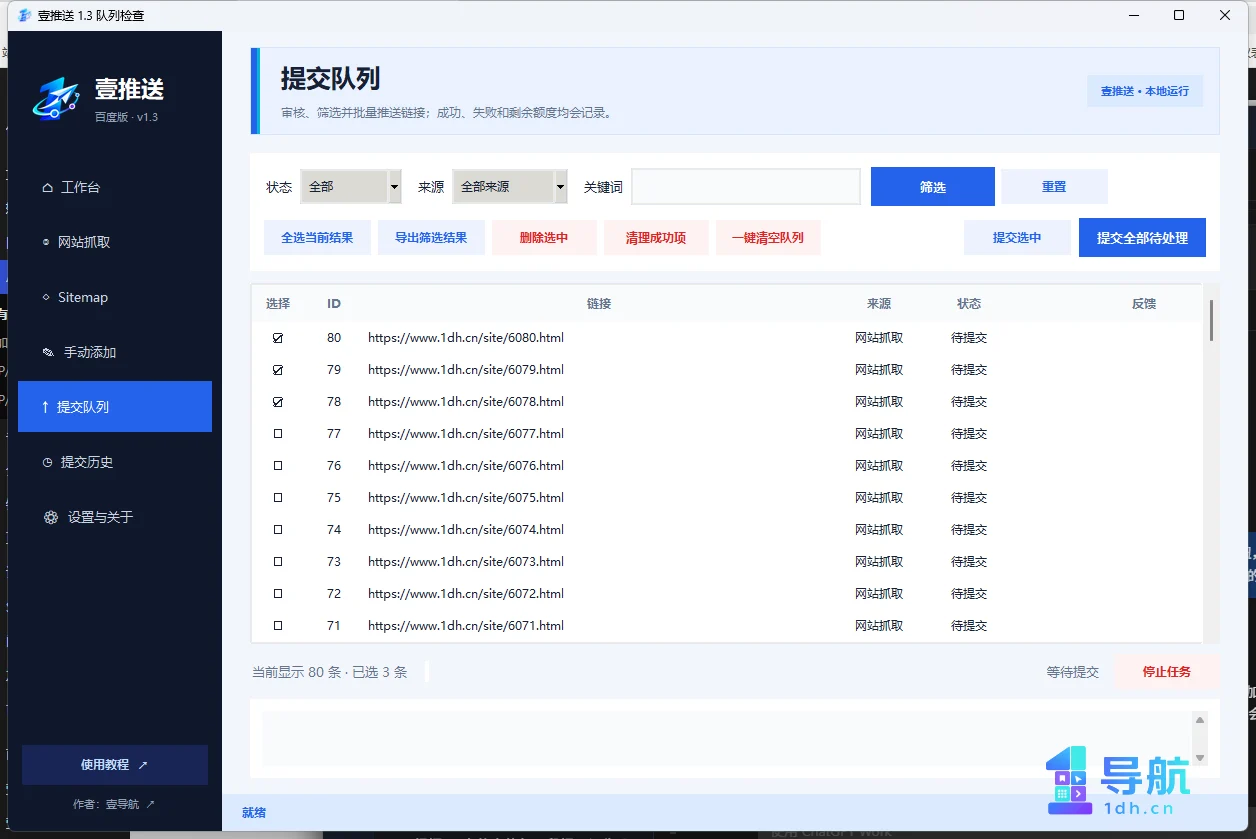The width and height of the screenshot is (1256, 839).
Task: Go to the 手动添加 page
Action: click(115, 352)
